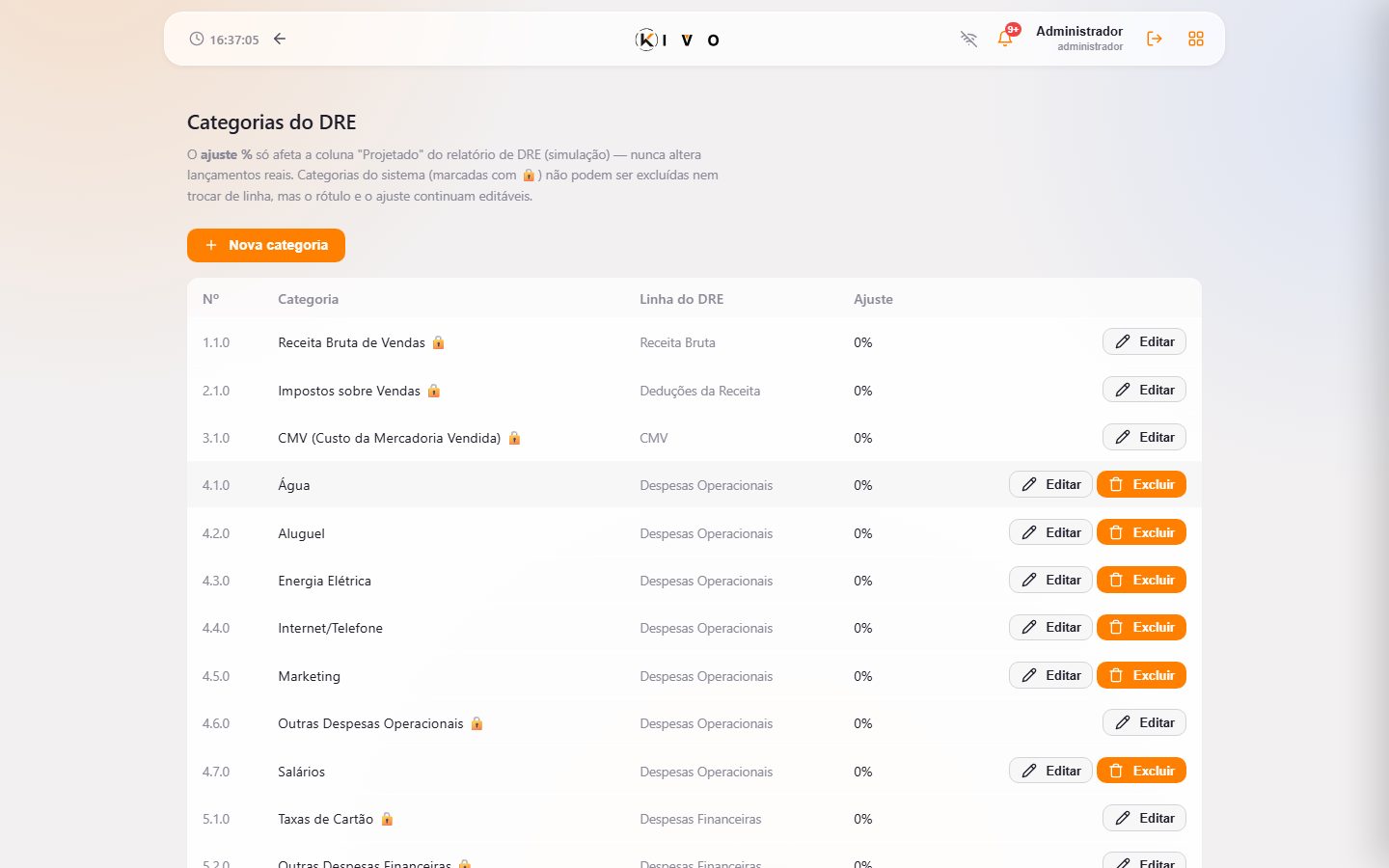This screenshot has width=1389, height=868.
Task: Click the logout icon
Action: pos(1154,39)
